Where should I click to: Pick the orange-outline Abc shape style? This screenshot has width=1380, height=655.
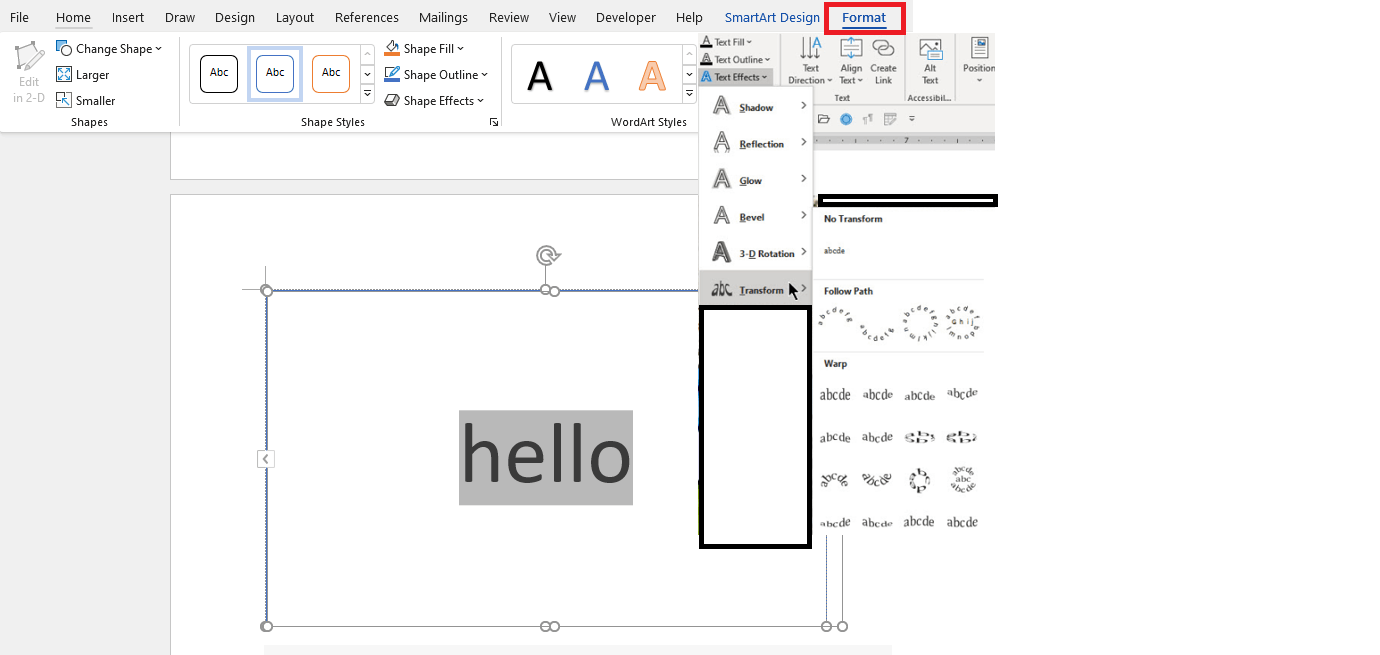point(331,73)
